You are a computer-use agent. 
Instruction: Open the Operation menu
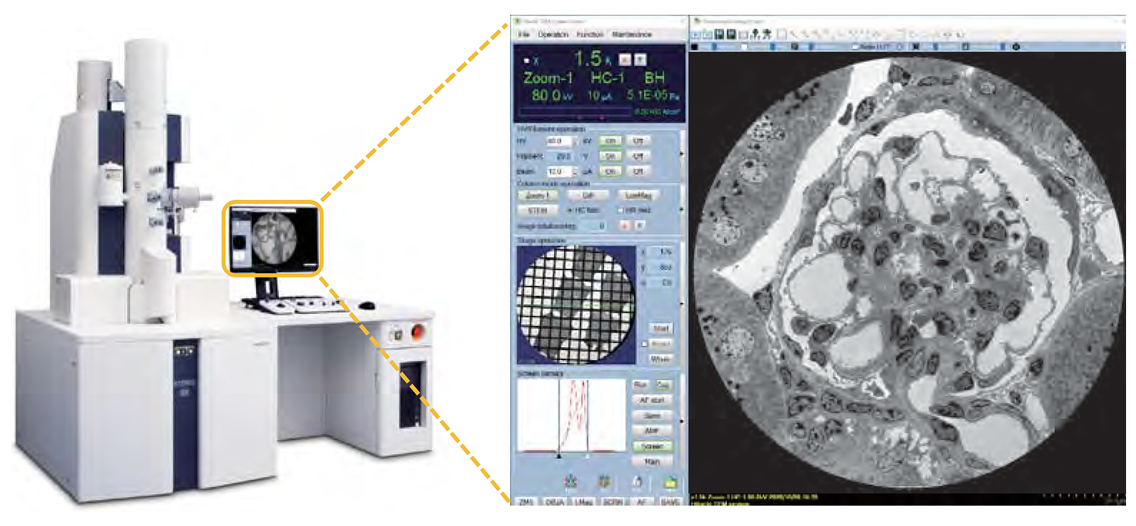[x=554, y=35]
